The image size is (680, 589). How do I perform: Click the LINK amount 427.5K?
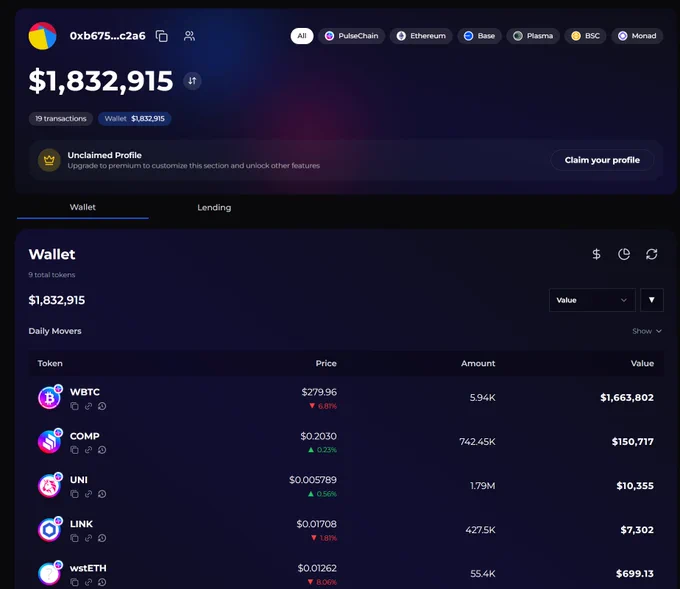[x=480, y=530]
